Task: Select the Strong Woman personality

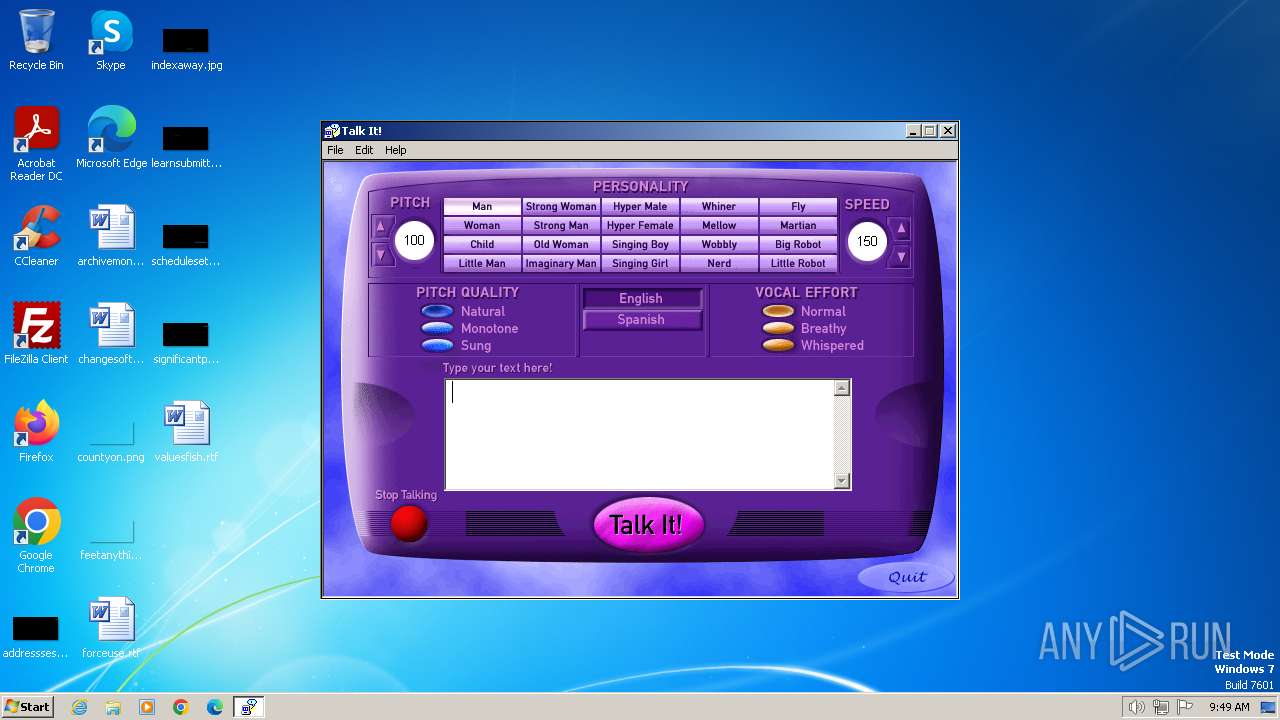Action: 561,207
